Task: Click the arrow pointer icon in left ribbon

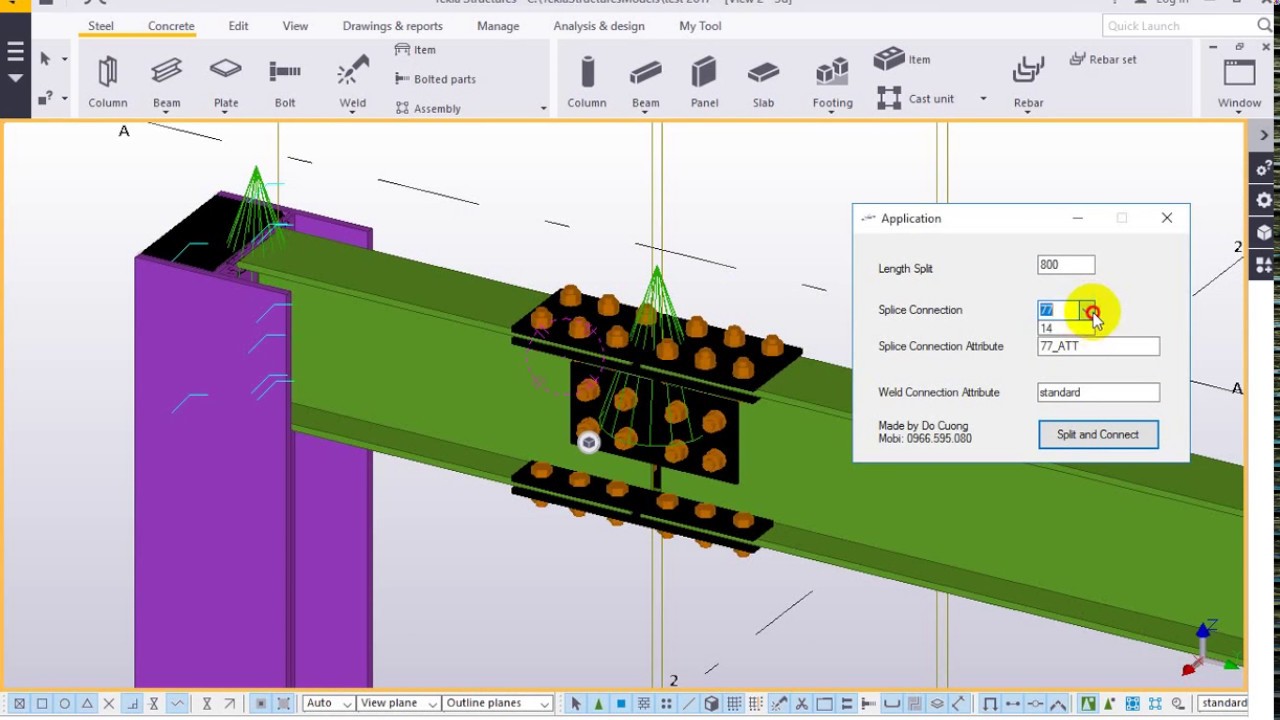Action: (x=45, y=59)
